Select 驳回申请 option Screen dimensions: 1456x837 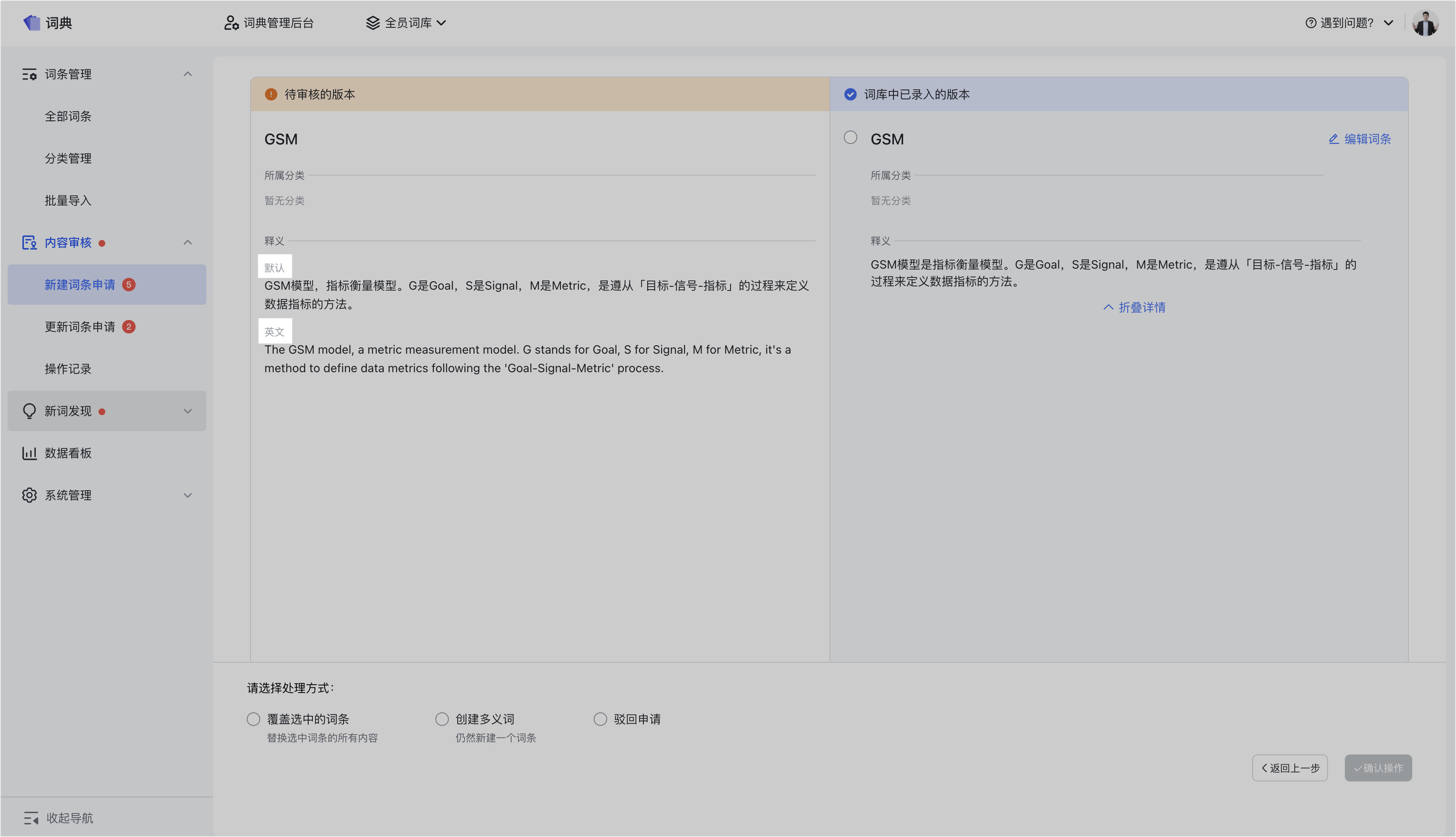click(x=600, y=719)
